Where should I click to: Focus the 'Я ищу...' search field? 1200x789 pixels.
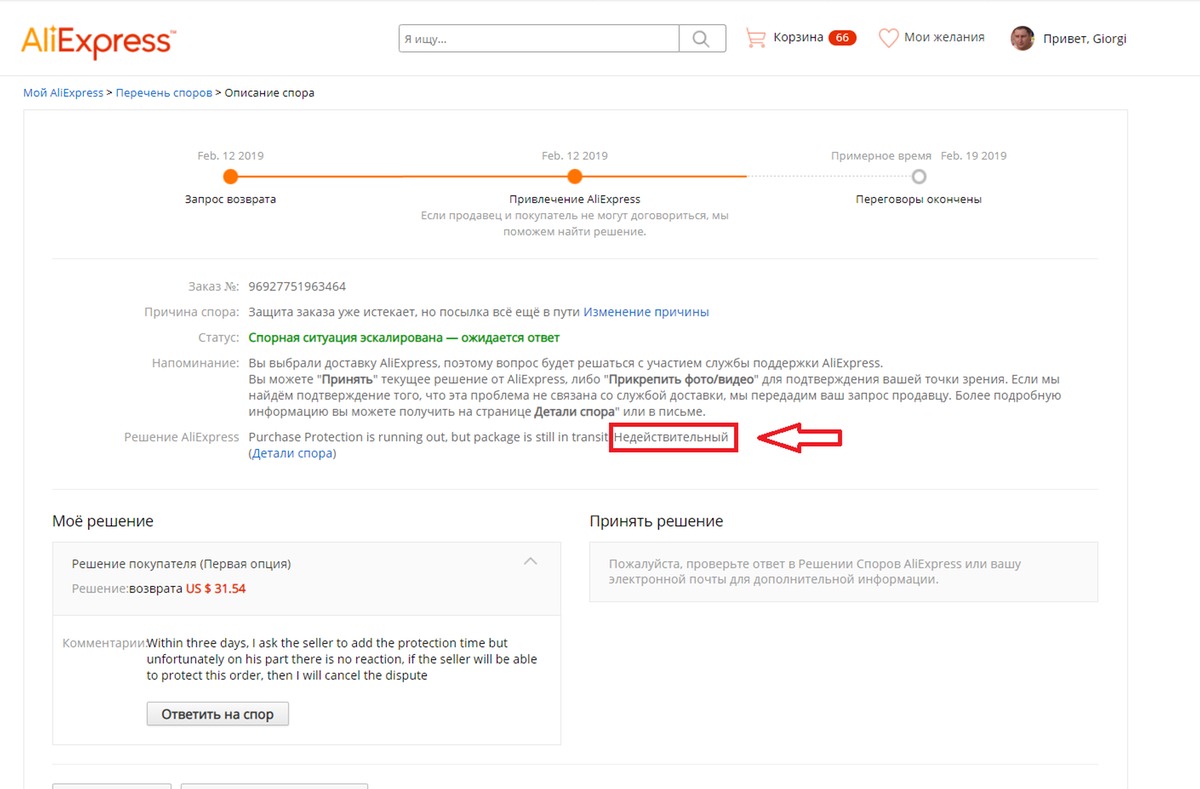(538, 39)
